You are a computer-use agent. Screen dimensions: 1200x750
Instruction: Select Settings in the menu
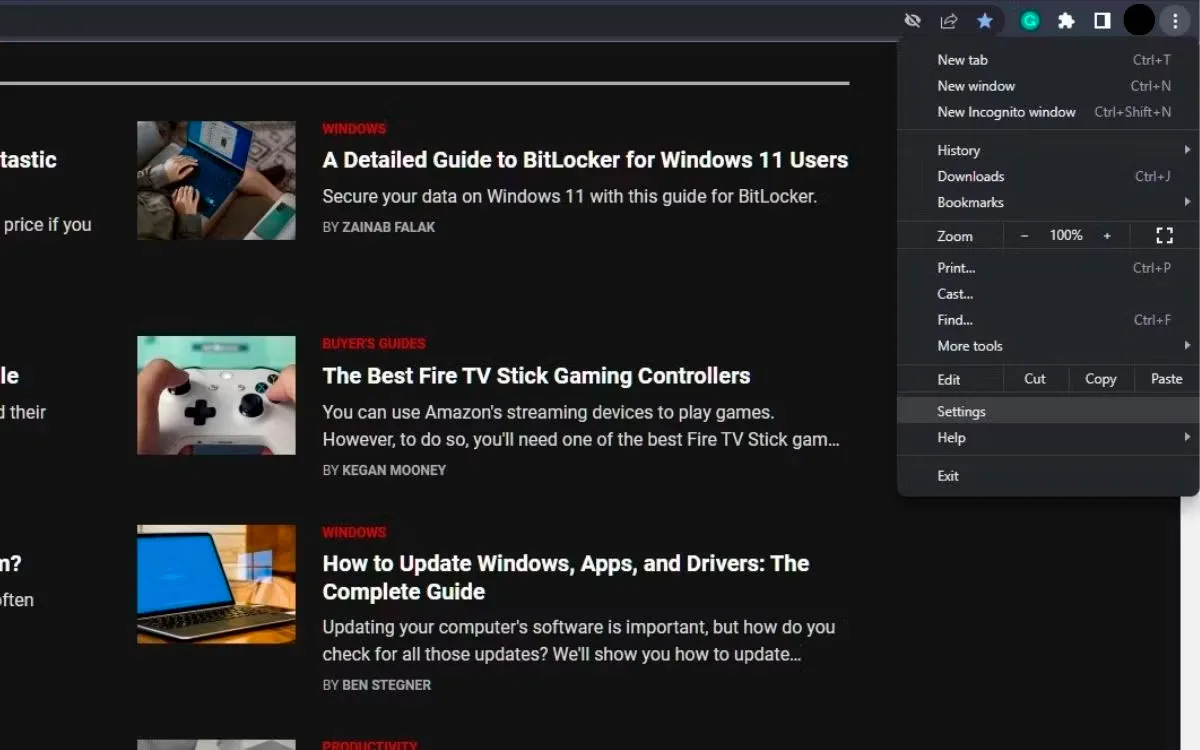click(1048, 411)
